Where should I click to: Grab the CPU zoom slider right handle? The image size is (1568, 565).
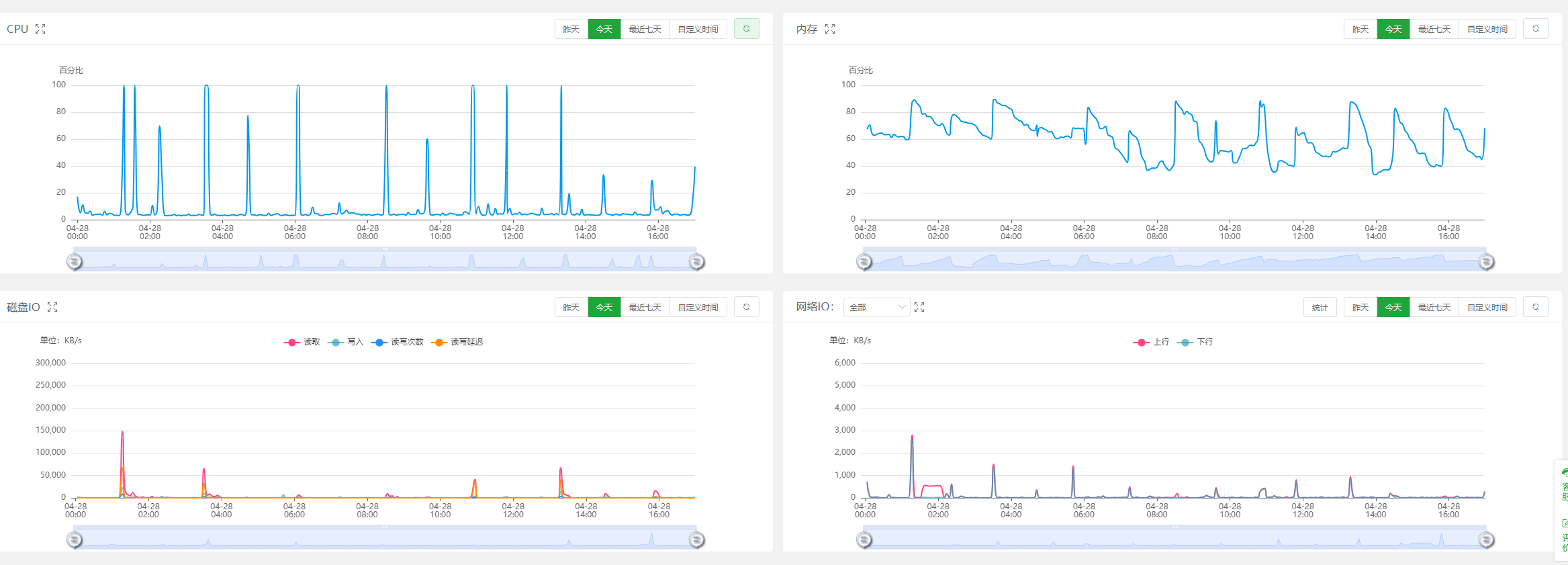tap(696, 261)
